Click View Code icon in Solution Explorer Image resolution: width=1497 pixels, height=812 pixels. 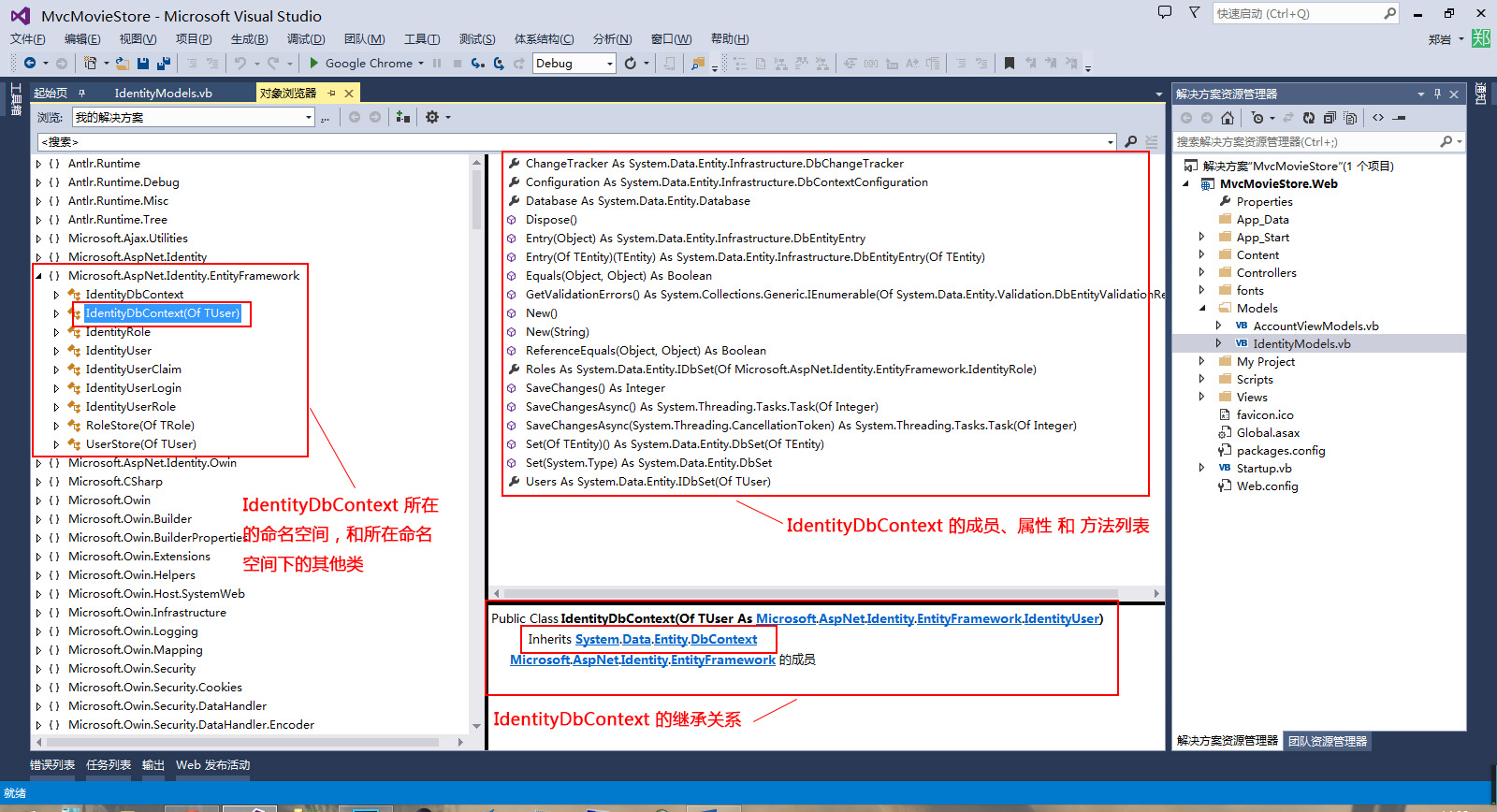pyautogui.click(x=1378, y=118)
